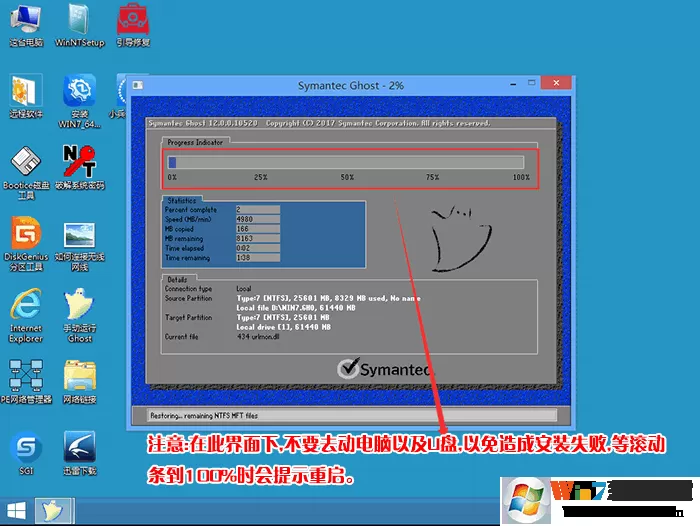700x526 pixels.
Task: Open the 手动运行Ghost shortcut
Action: tap(79, 316)
